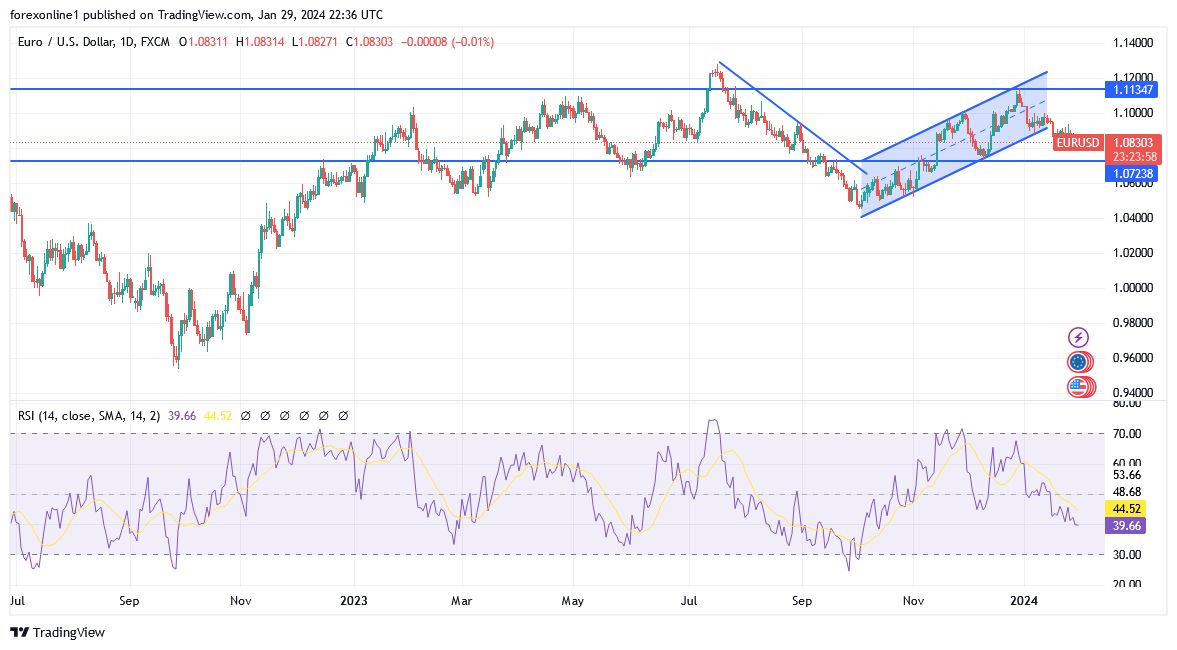1177x650 pixels.
Task: Open the US flag economic events icon
Action: 1078,387
